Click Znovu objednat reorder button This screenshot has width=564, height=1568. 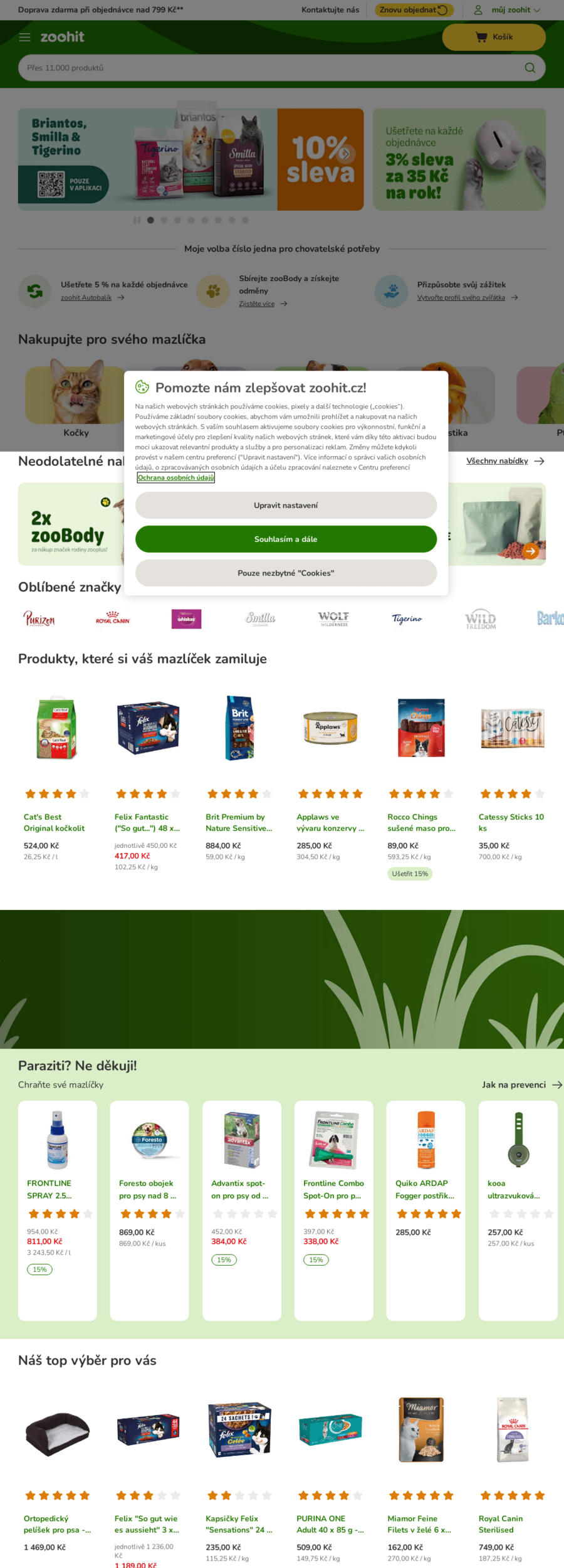414,10
